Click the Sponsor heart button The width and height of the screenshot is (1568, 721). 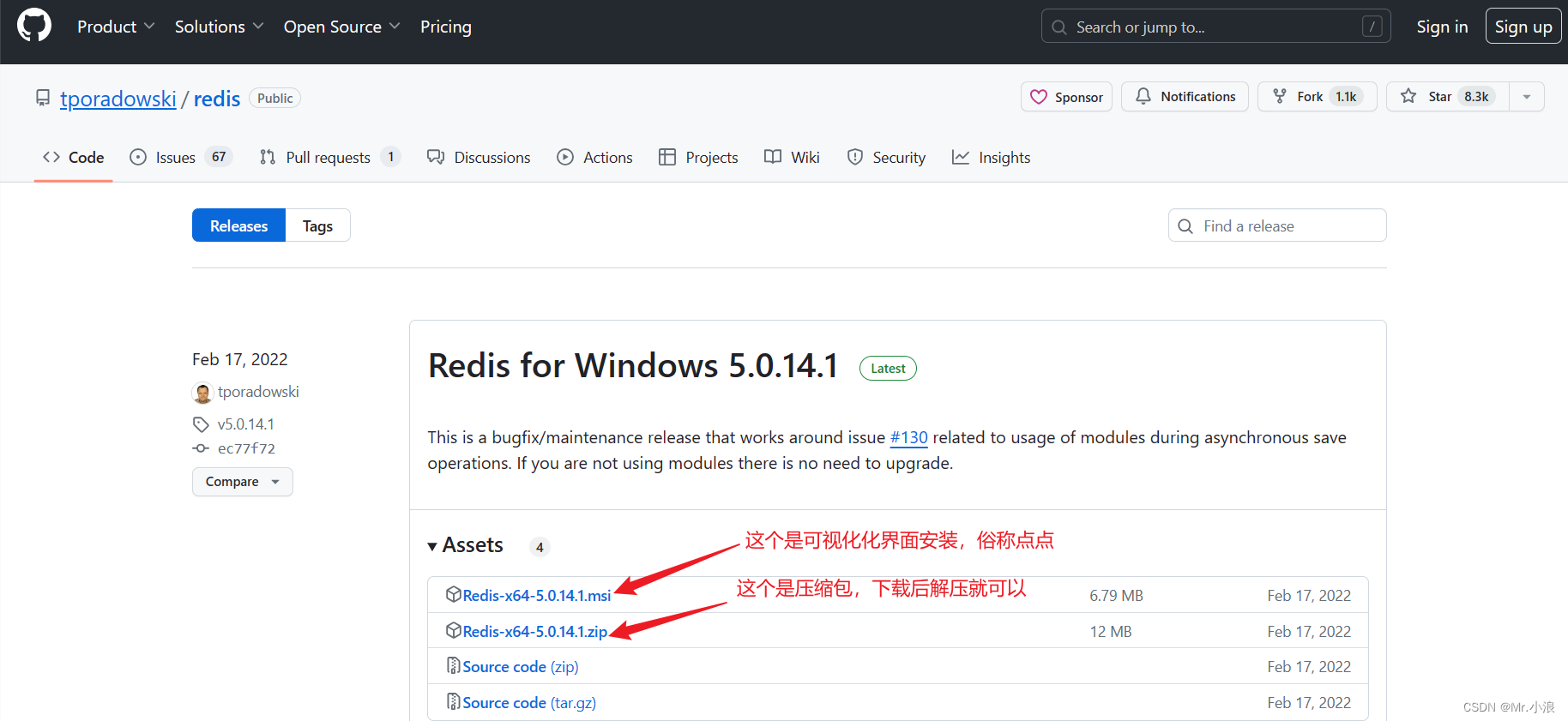click(1066, 97)
